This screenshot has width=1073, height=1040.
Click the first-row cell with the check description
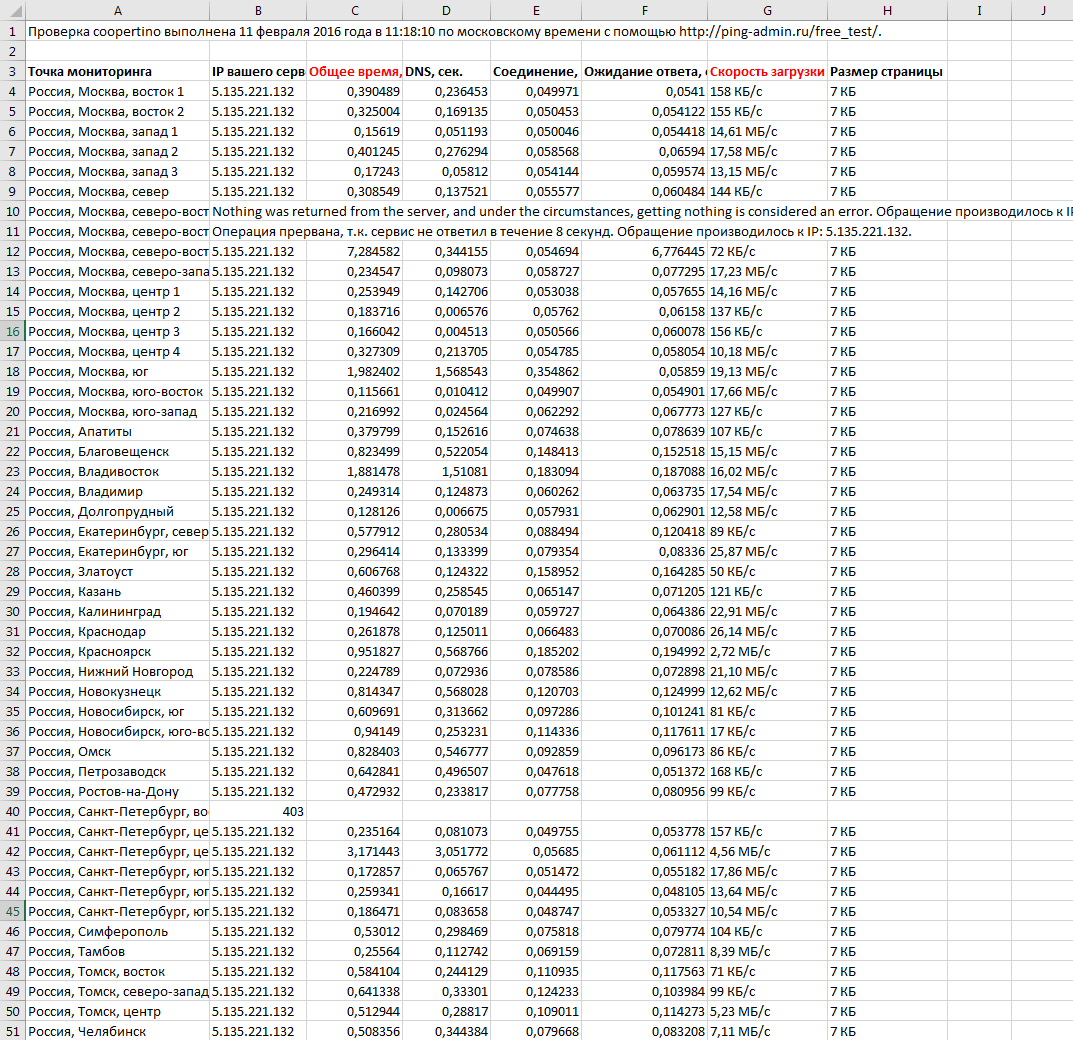(117, 31)
